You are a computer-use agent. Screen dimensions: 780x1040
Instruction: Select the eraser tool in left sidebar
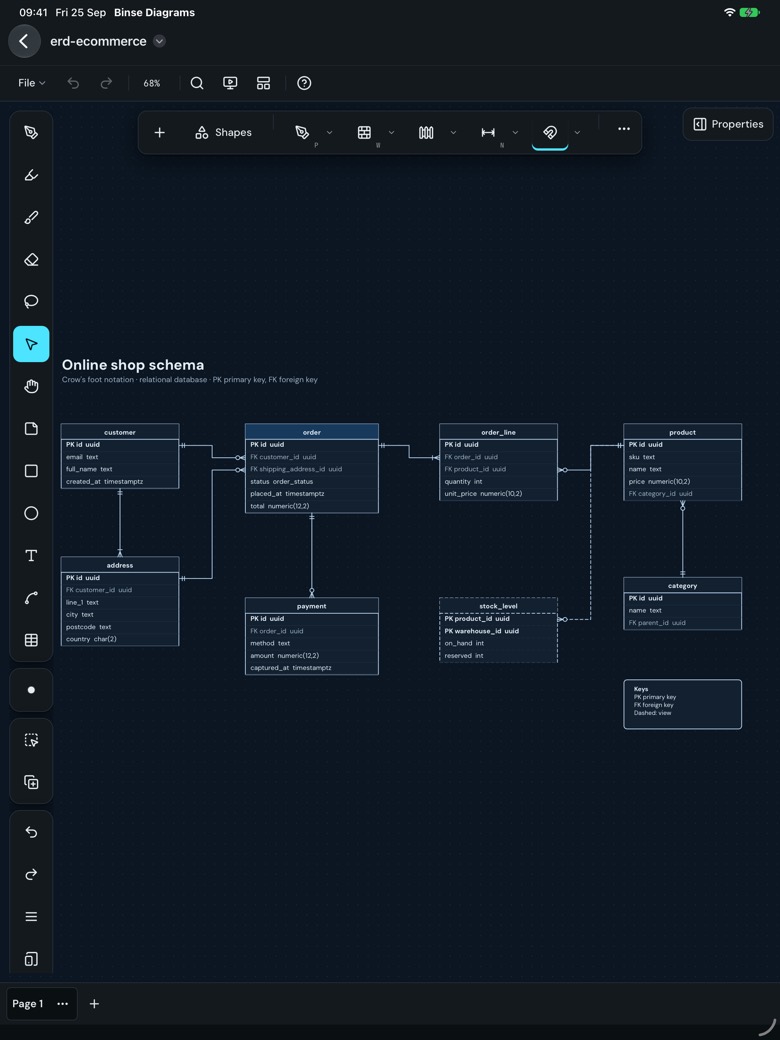[31, 259]
